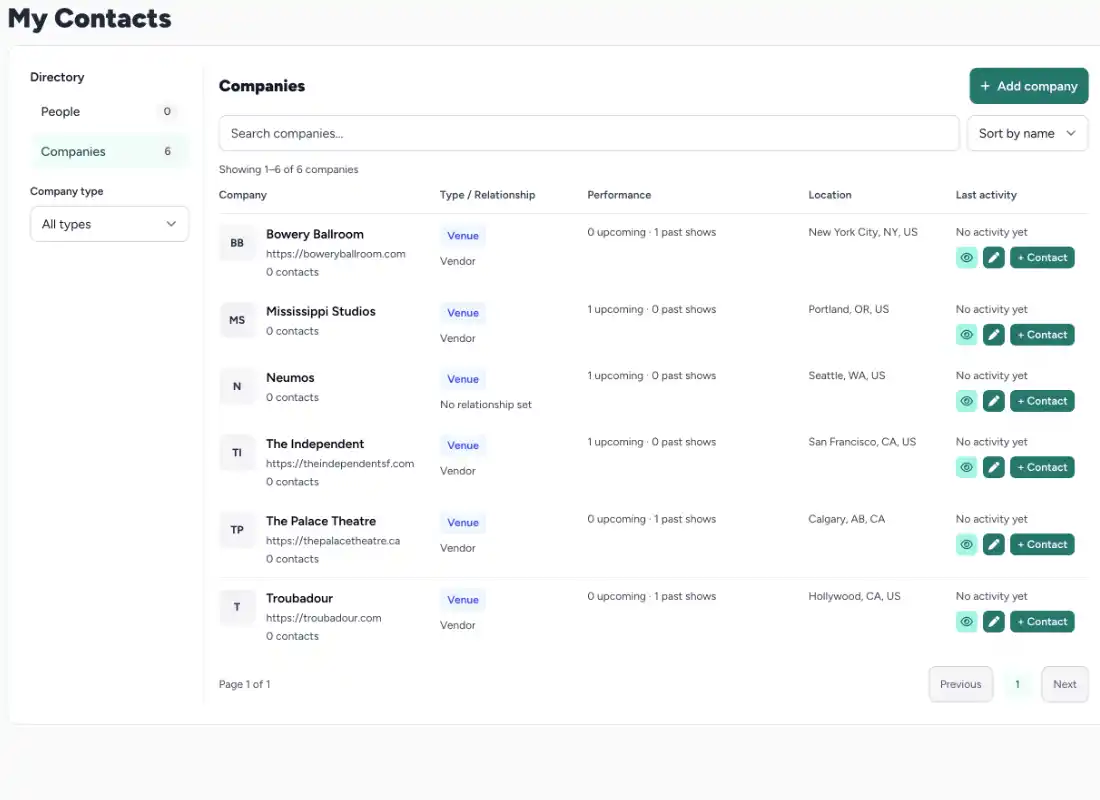1100x800 pixels.
Task: View Mississippi Studios with eye icon
Action: pos(966,335)
